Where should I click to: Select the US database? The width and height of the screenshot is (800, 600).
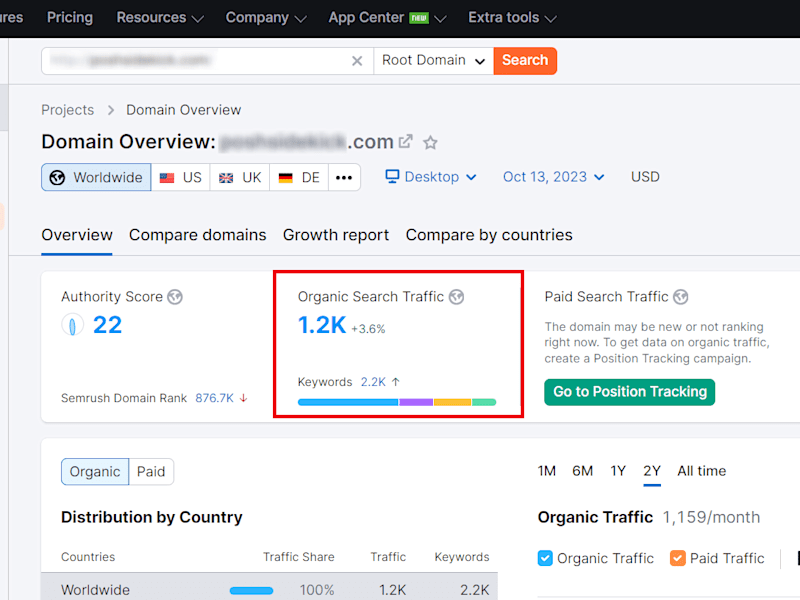[180, 177]
